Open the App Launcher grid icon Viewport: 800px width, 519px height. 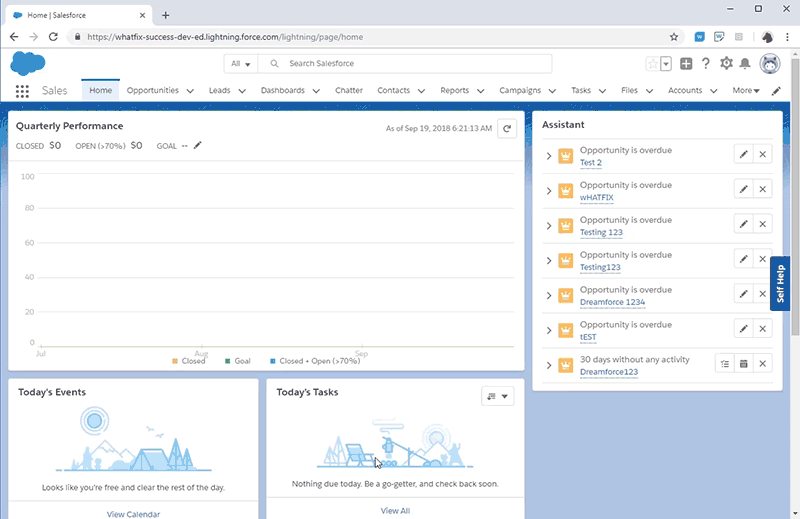(22, 91)
